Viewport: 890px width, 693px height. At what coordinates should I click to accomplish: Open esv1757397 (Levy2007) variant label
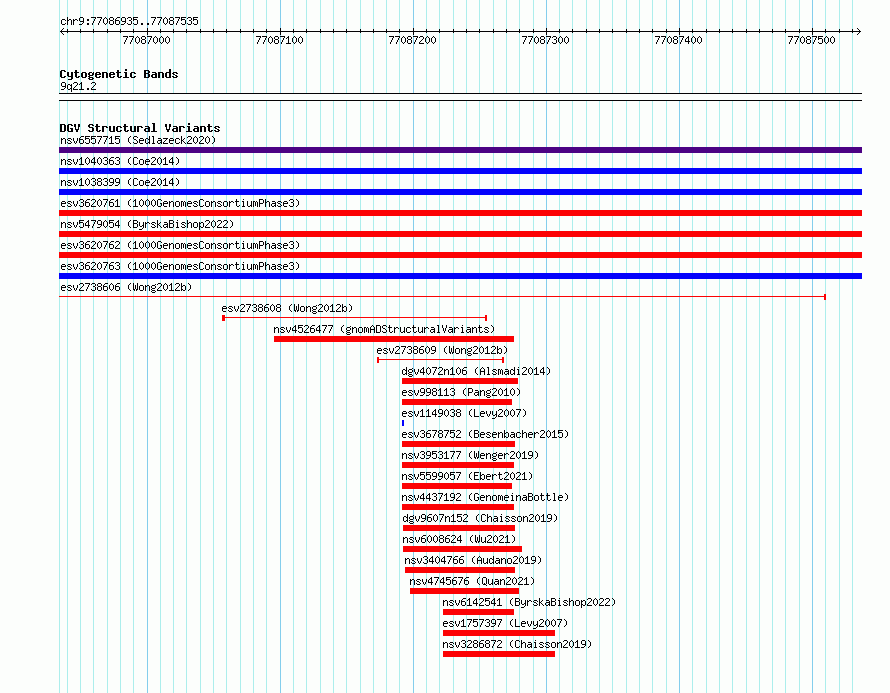505,623
